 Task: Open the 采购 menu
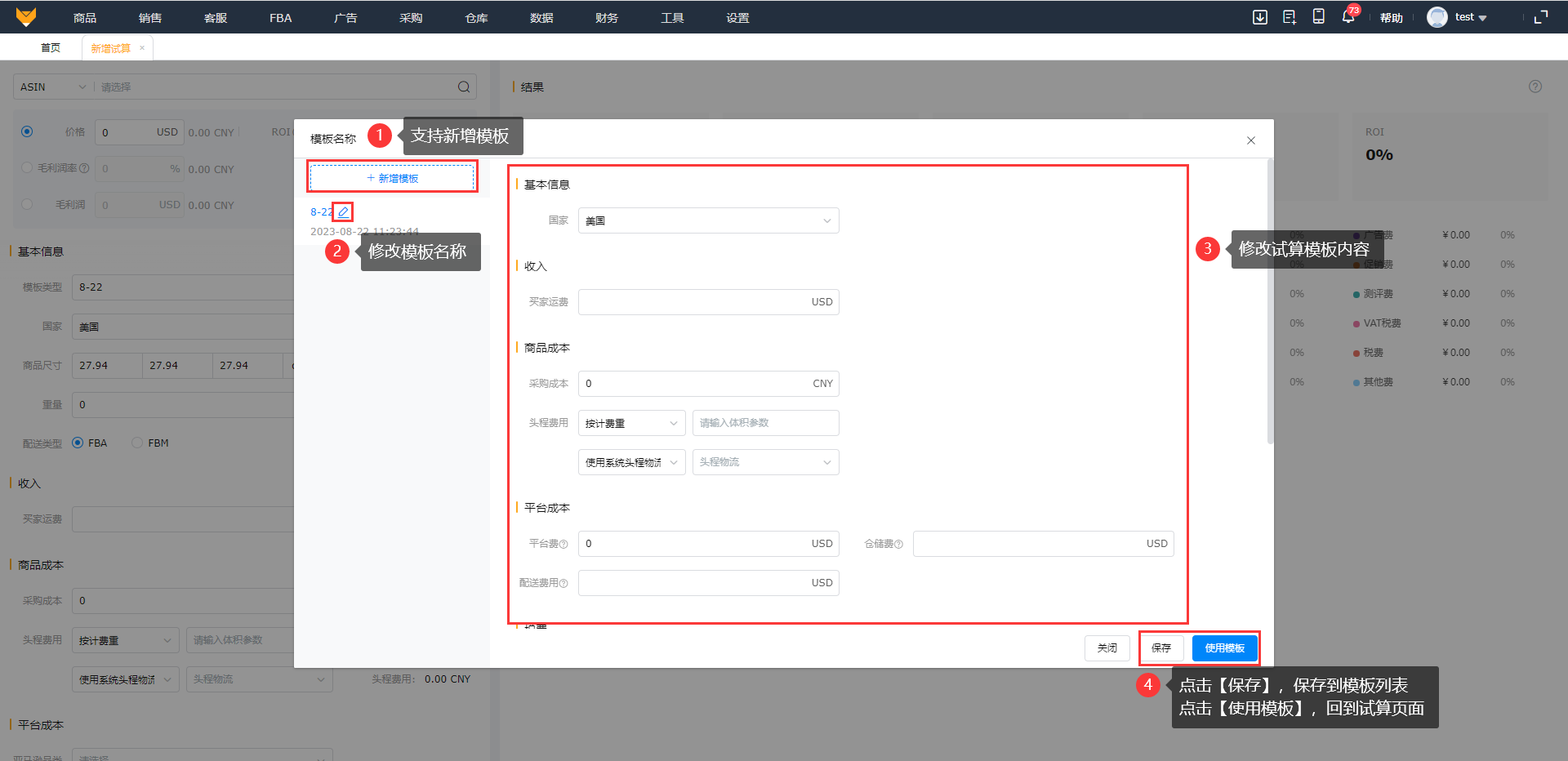(x=411, y=18)
